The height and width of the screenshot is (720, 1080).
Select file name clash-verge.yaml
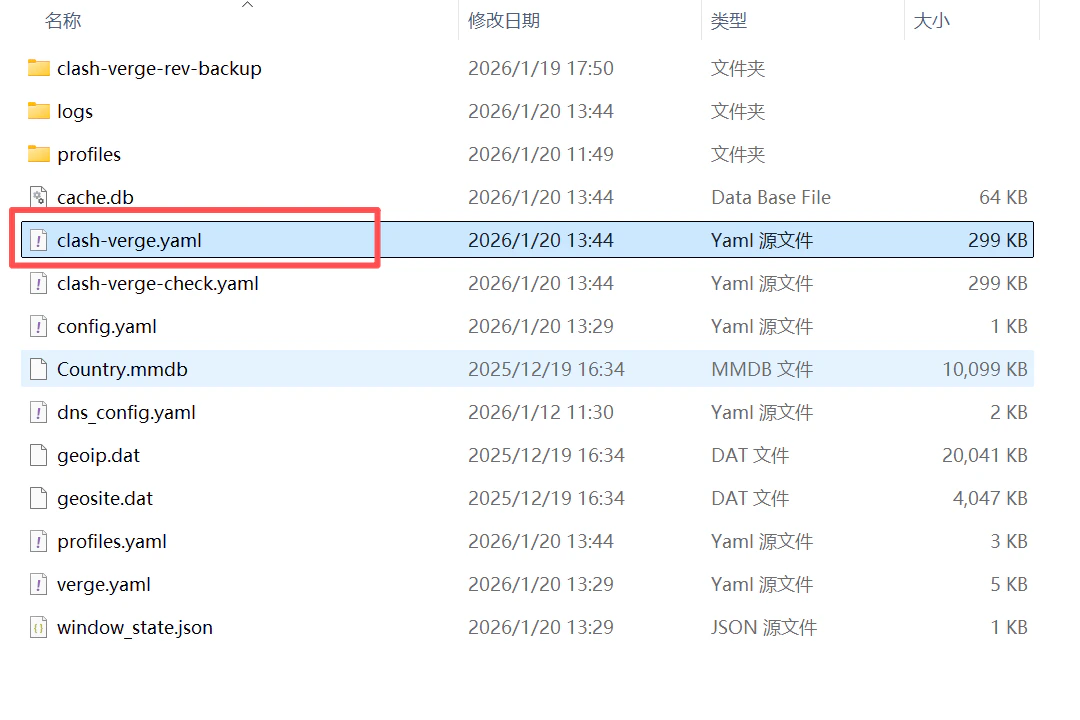[129, 240]
